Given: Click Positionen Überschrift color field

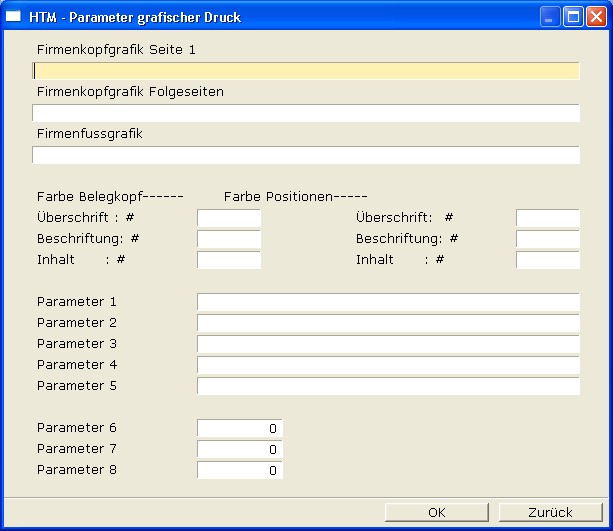Looking at the screenshot, I should [x=547, y=218].
